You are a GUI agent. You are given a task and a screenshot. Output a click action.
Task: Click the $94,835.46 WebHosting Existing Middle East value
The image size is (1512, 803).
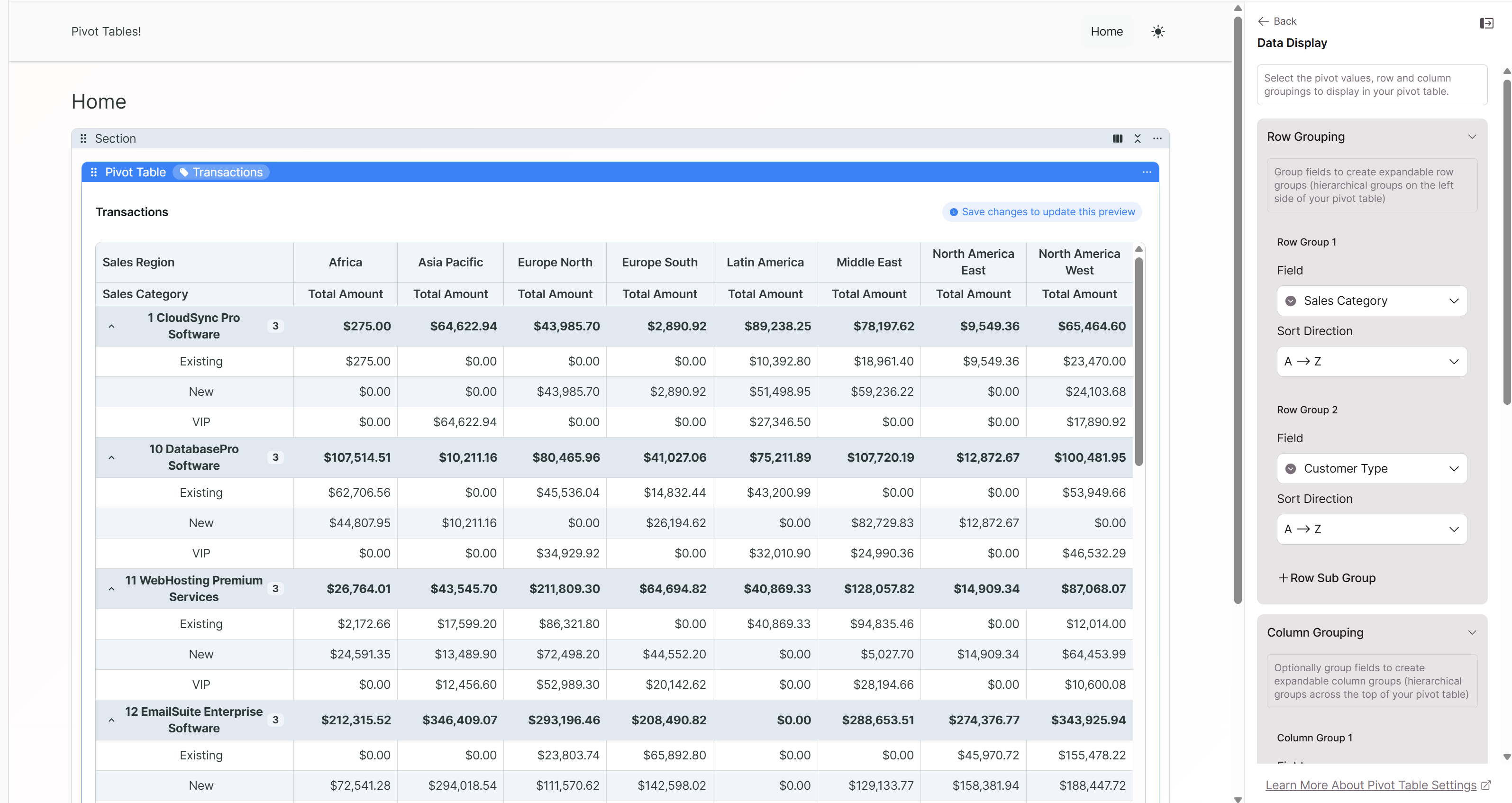tap(882, 624)
